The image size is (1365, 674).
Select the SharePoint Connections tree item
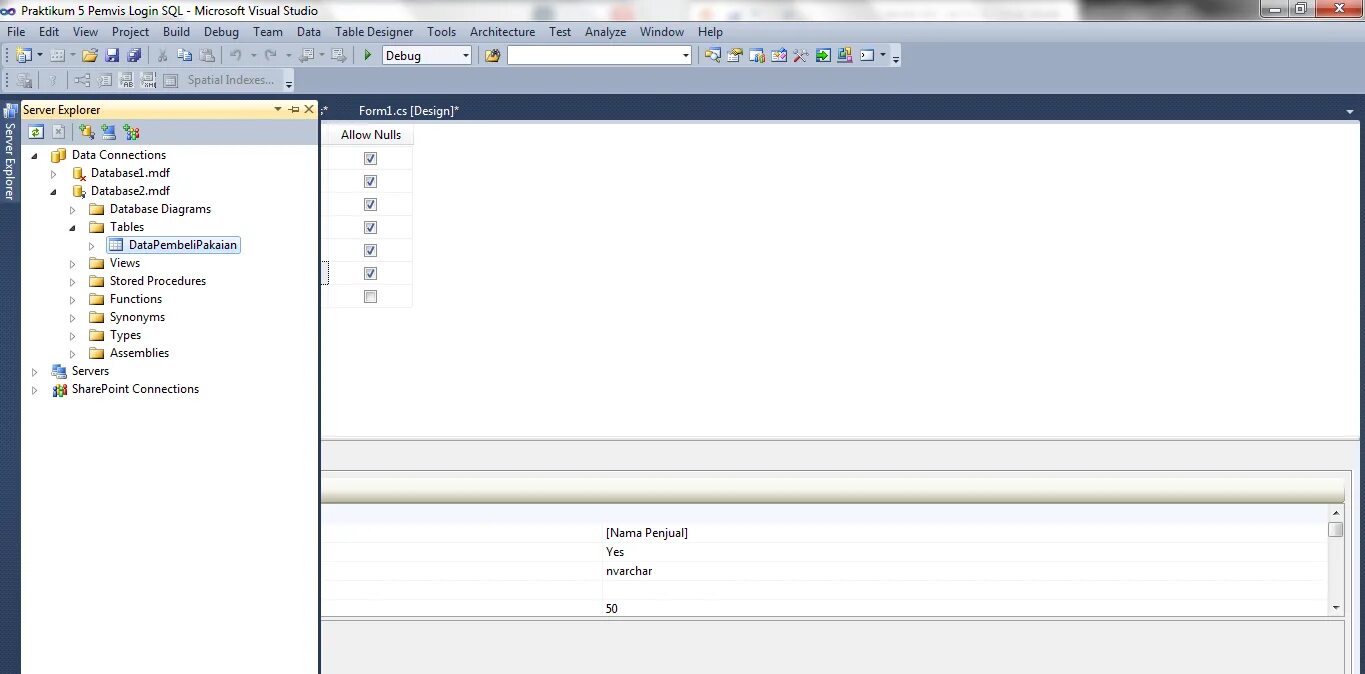pyautogui.click(x=135, y=389)
